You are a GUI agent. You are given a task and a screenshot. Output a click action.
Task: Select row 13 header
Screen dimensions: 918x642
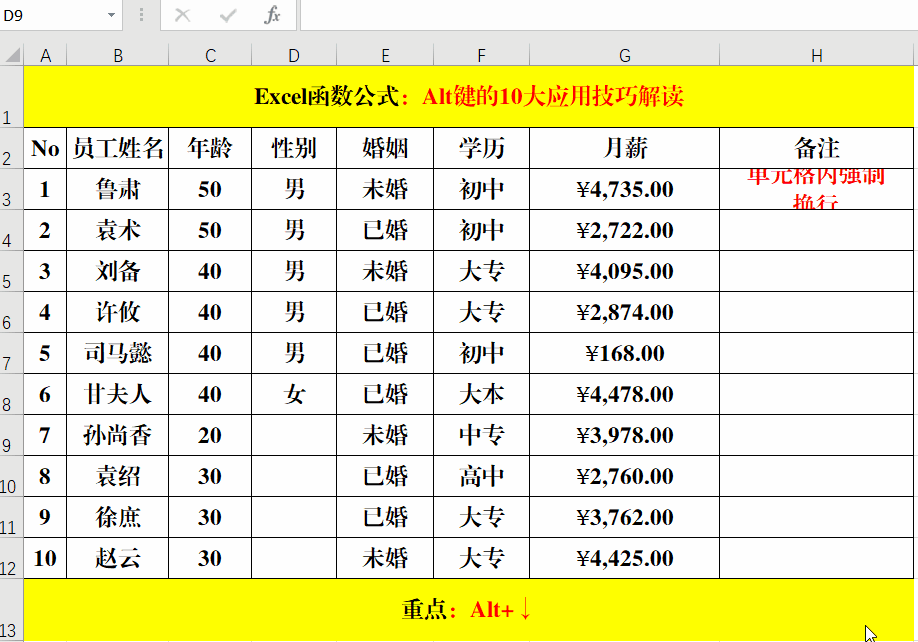click(x=12, y=610)
